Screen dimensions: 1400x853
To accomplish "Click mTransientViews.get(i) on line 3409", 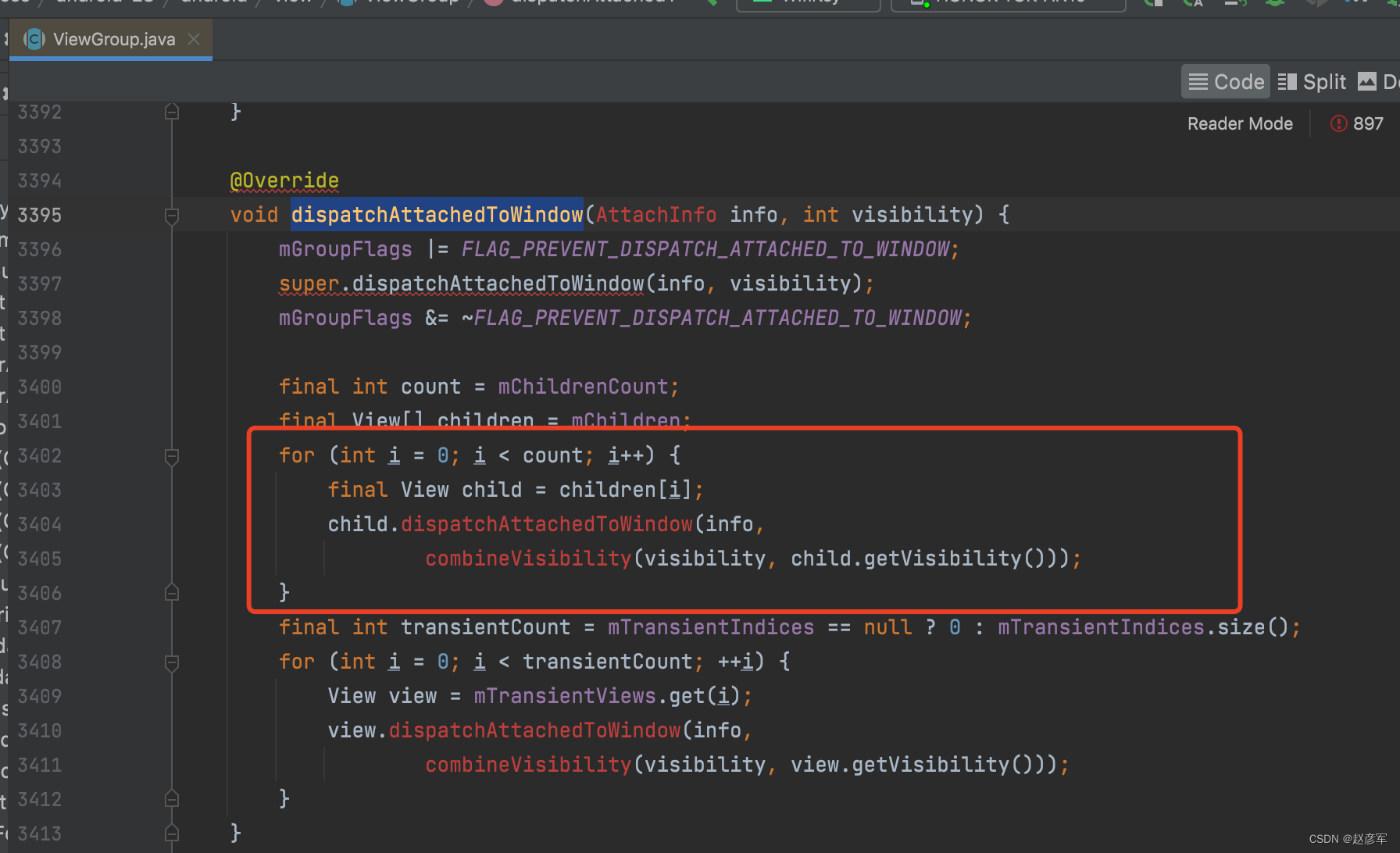I will pyautogui.click(x=606, y=696).
